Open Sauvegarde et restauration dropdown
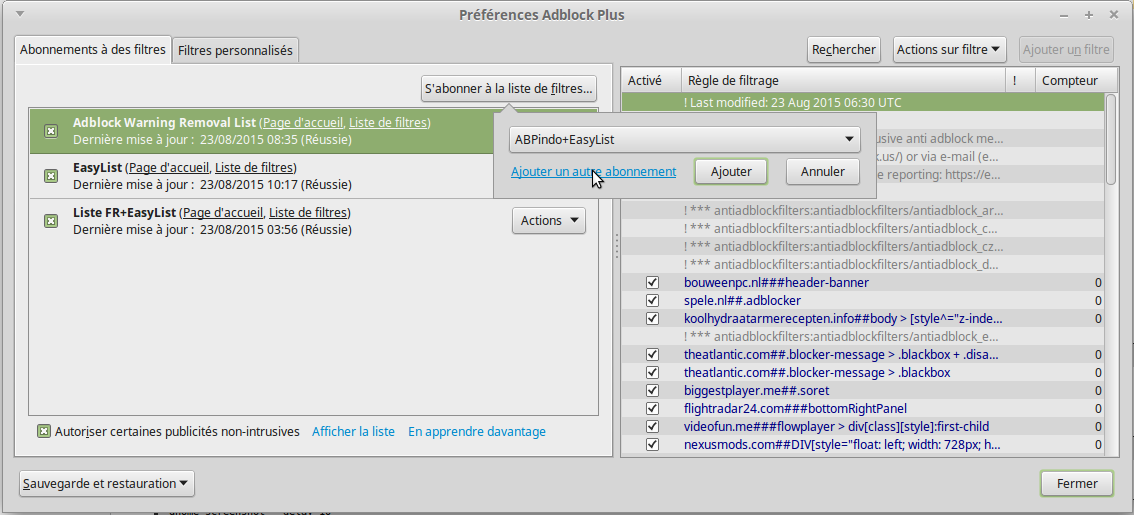 (107, 484)
